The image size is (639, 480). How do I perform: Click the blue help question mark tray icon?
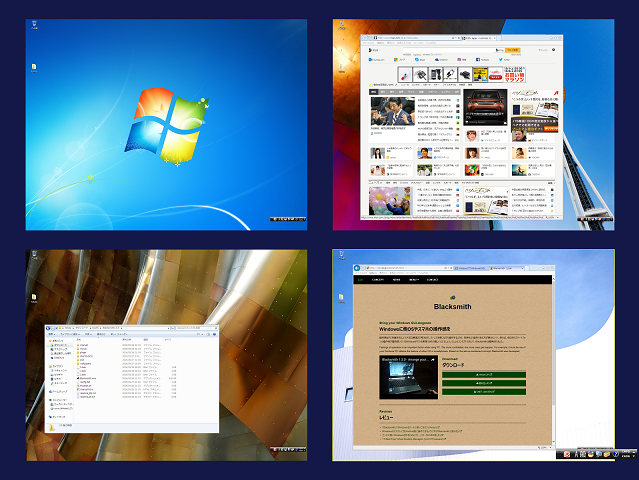pos(615,454)
